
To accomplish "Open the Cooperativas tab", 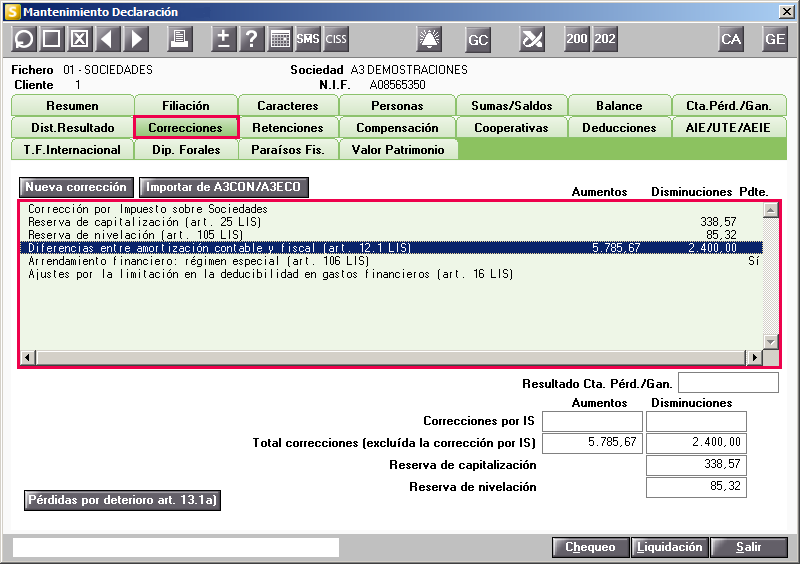I will click(x=512, y=128).
